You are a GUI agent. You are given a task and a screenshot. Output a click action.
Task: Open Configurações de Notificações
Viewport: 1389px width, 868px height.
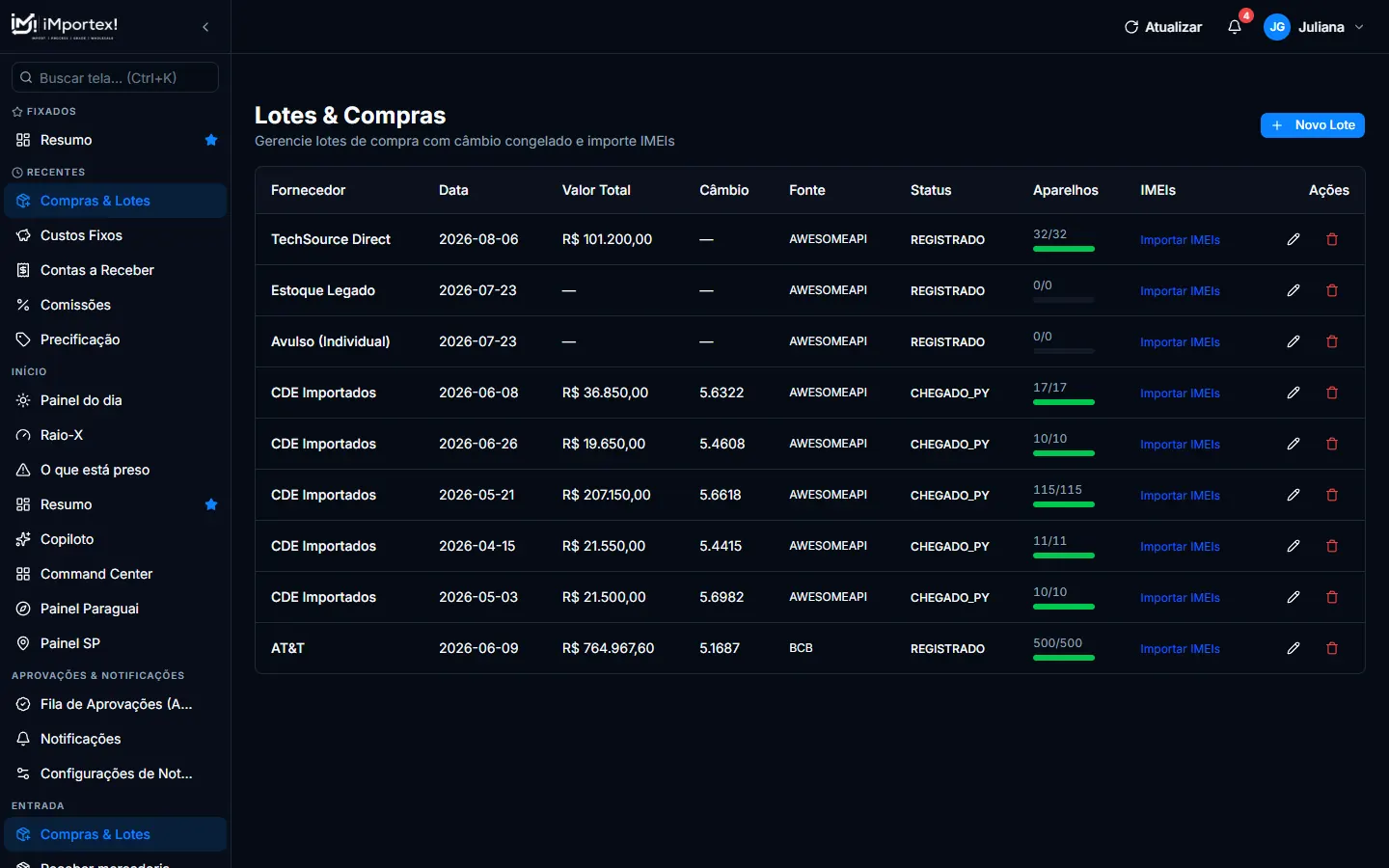pyautogui.click(x=115, y=773)
